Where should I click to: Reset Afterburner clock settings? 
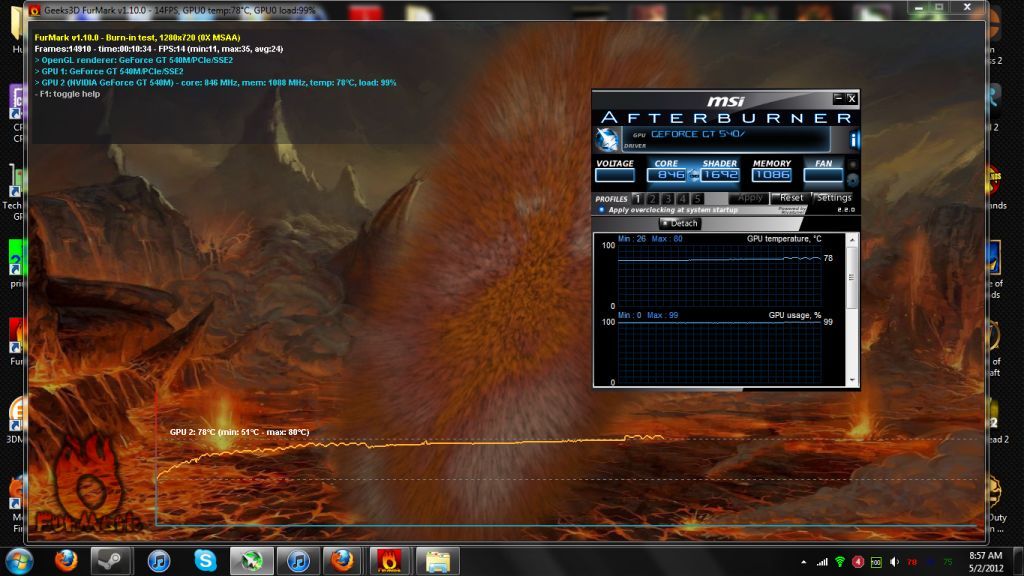[x=791, y=198]
